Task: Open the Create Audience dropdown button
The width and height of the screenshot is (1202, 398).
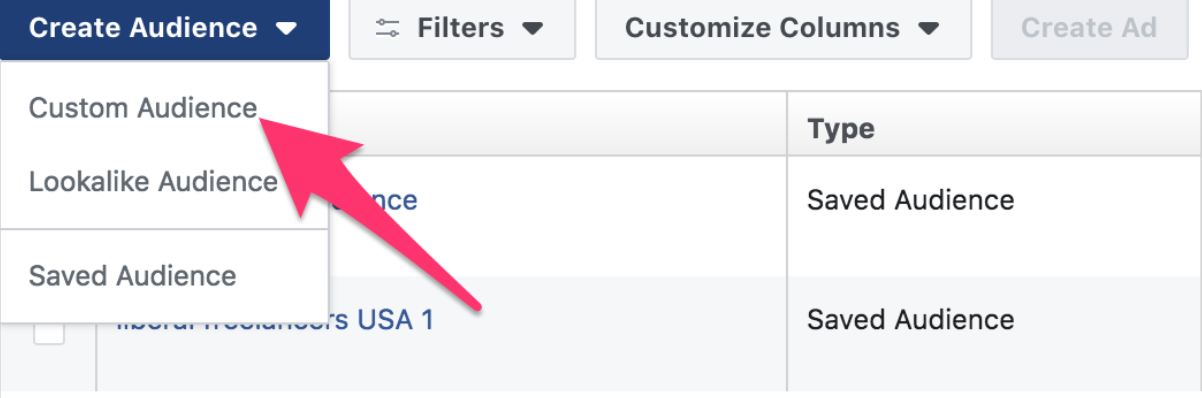Action: coord(165,28)
